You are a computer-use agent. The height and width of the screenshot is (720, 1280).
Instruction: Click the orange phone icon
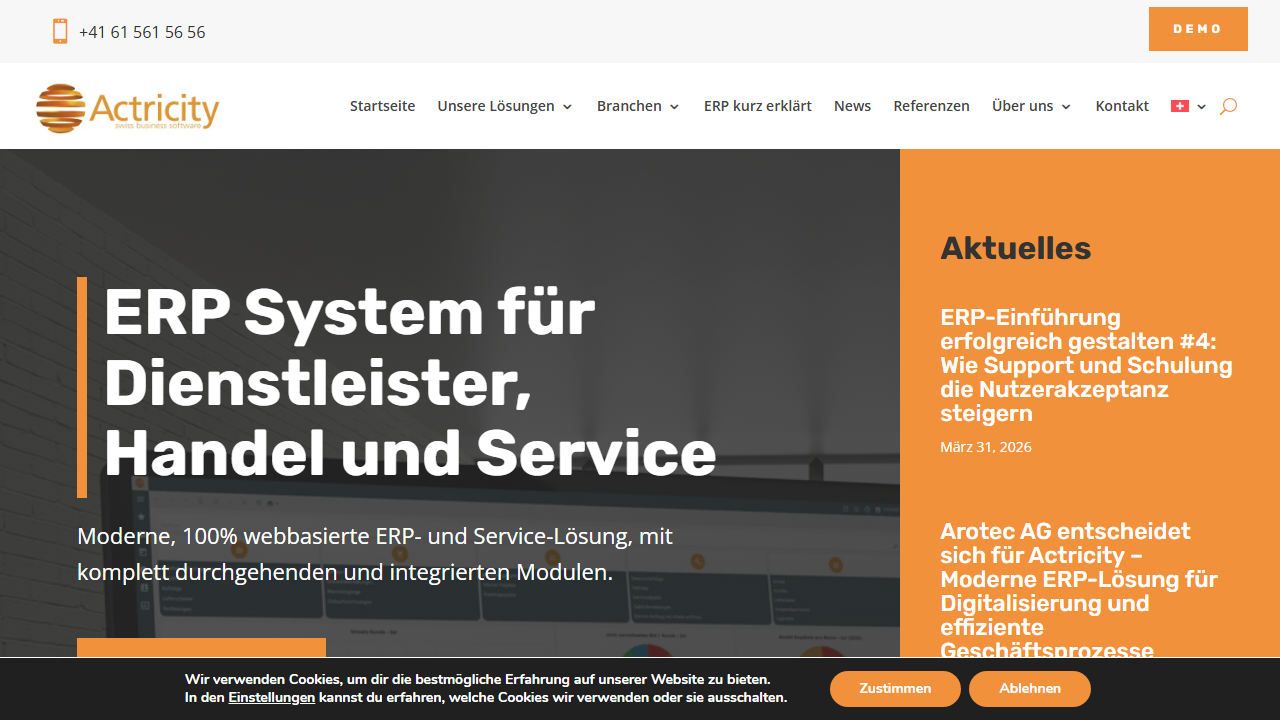tap(60, 31)
